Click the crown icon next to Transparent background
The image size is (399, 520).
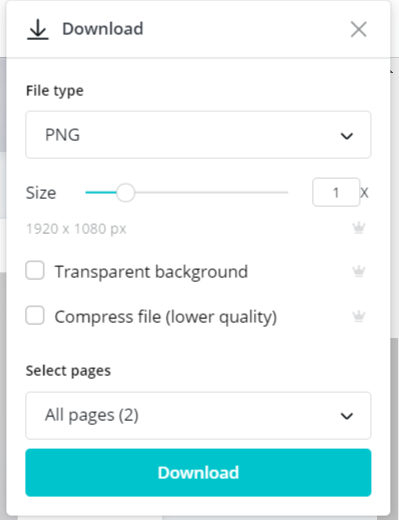tap(359, 271)
